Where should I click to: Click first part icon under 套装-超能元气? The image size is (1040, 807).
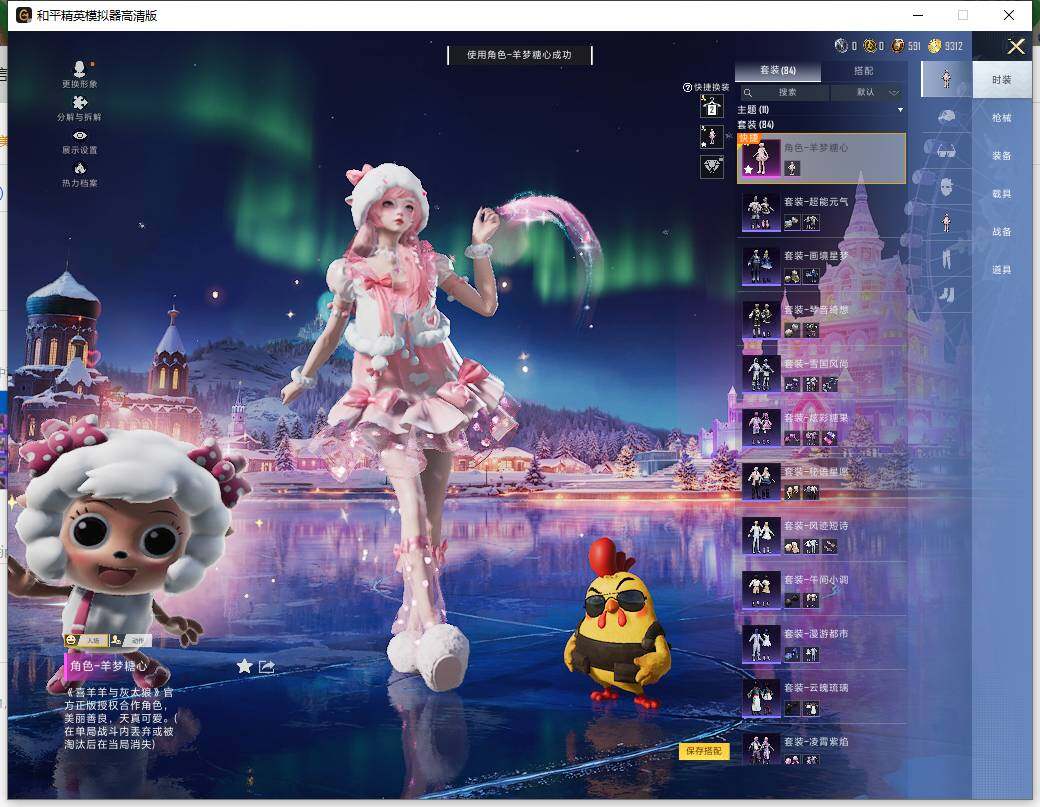[x=792, y=223]
